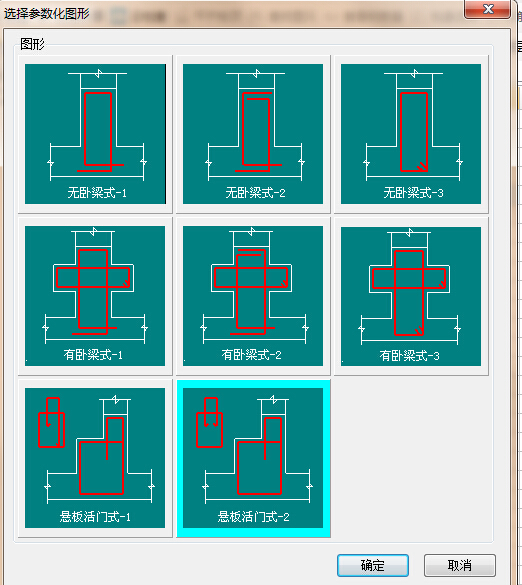Select the 无卧梁式-3 diagram thumbnail

click(x=411, y=134)
